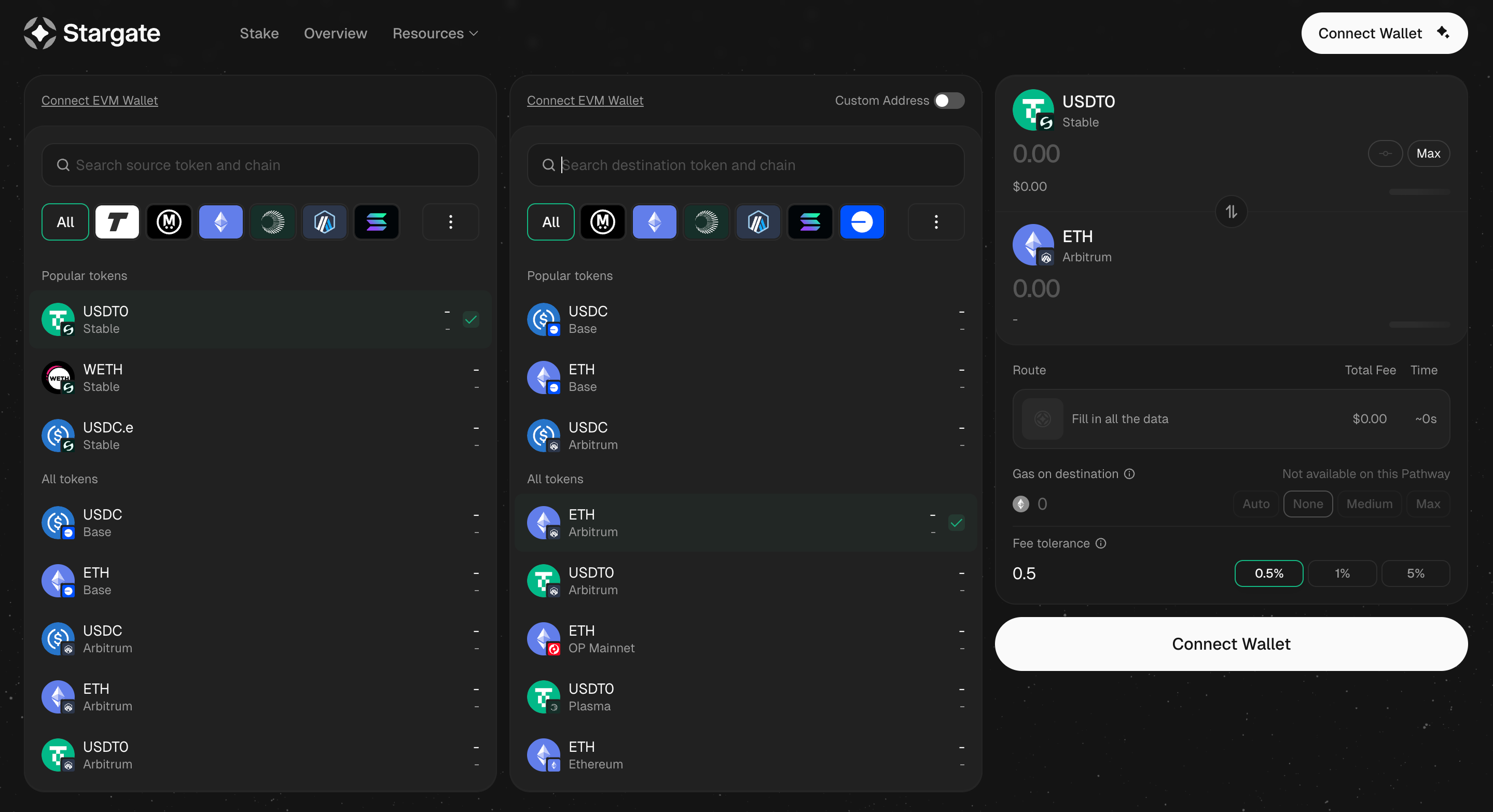Screen dimensions: 1493x812
Task: Click the WETH Stable token icon in the source list
Action: (x=58, y=377)
